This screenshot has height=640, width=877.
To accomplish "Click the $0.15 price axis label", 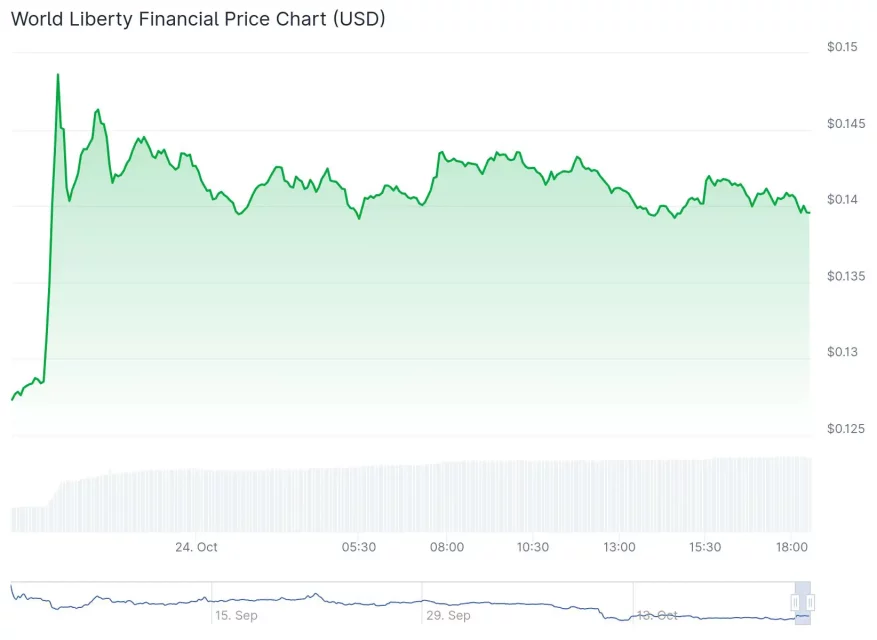I will (x=842, y=46).
